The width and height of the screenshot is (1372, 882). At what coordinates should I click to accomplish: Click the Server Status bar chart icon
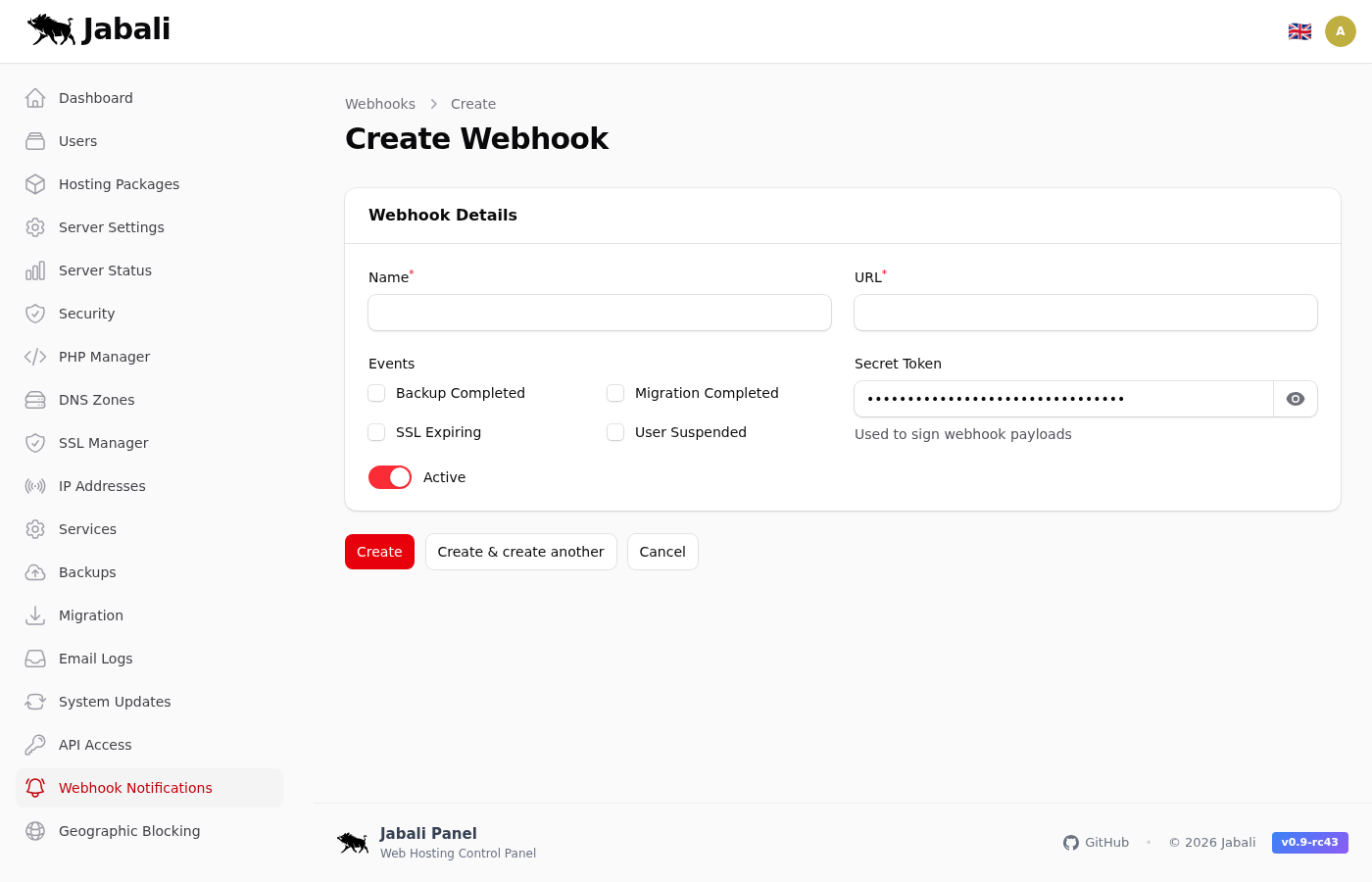(35, 270)
